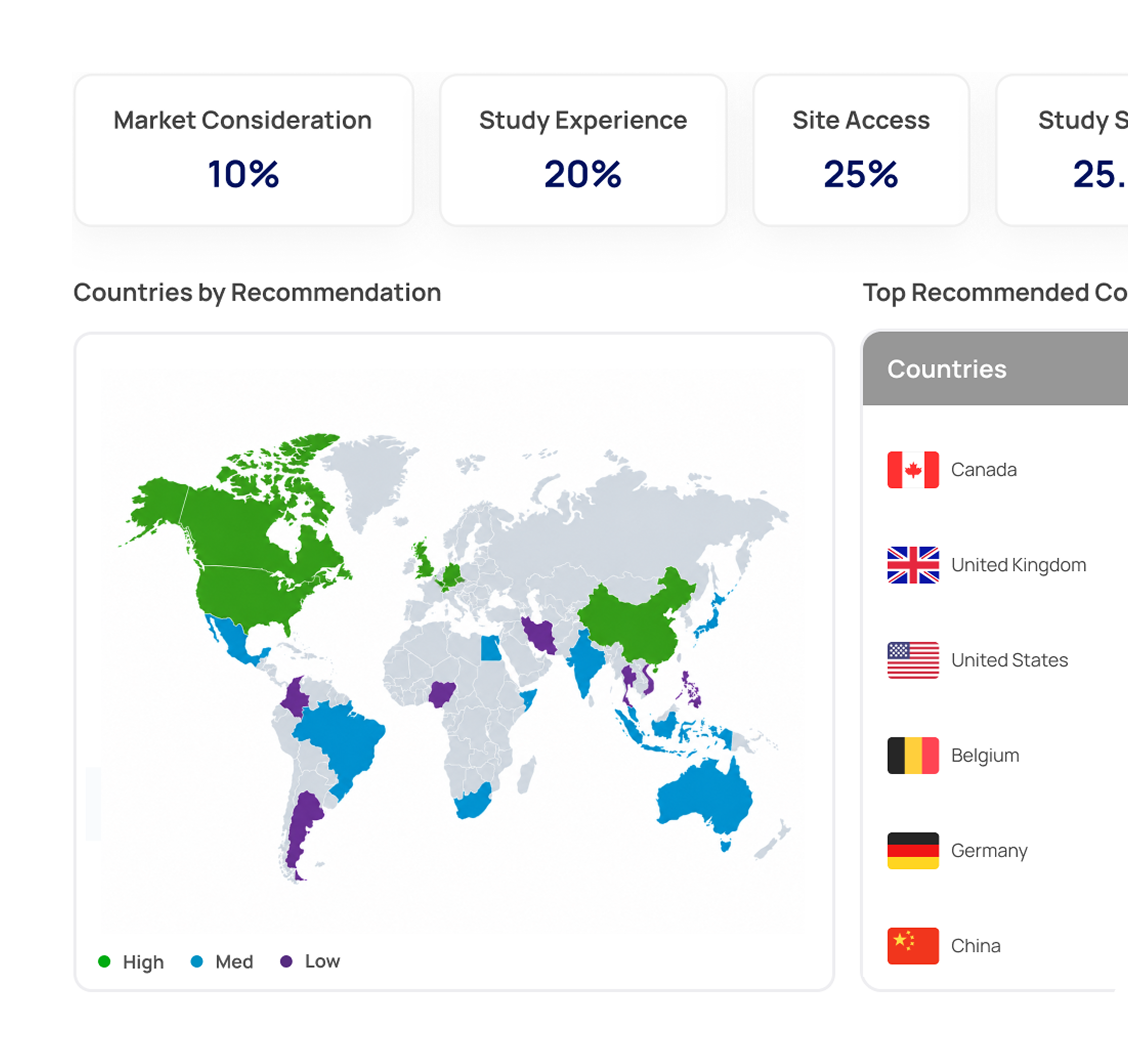
Task: Click the Countries by Recommendation heading
Action: (258, 292)
